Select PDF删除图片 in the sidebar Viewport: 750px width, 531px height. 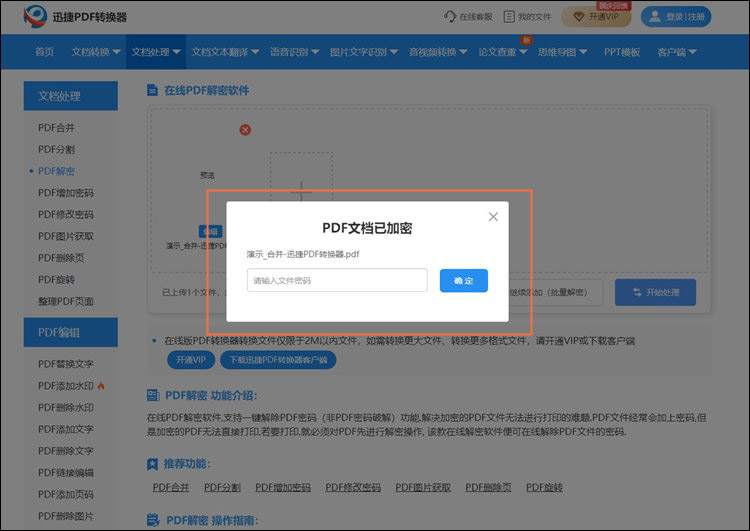pos(66,516)
